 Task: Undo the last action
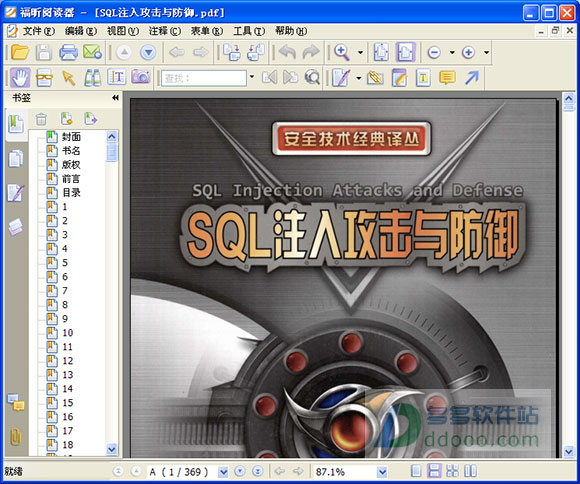coord(287,52)
